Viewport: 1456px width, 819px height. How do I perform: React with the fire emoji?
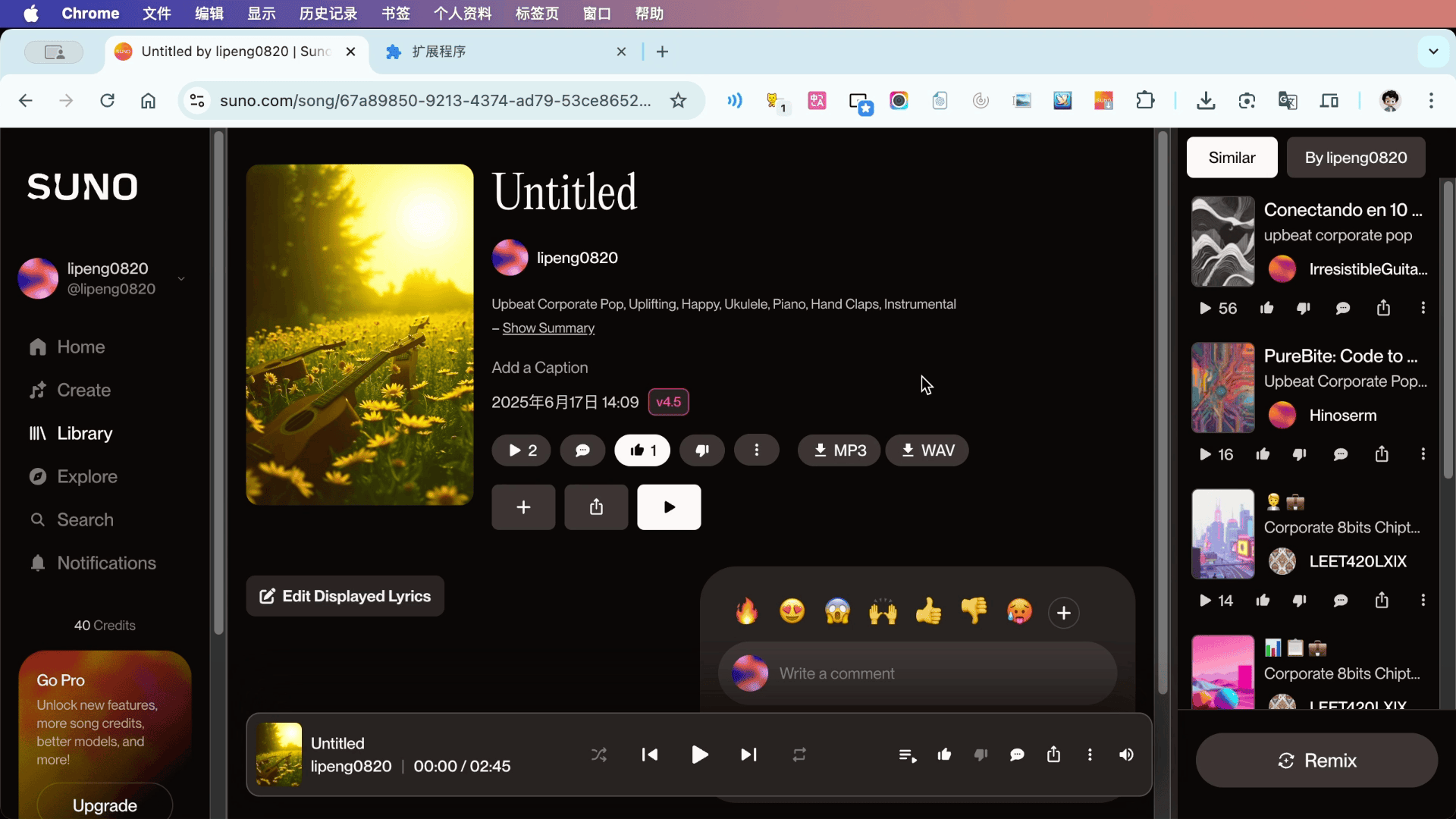click(x=747, y=611)
